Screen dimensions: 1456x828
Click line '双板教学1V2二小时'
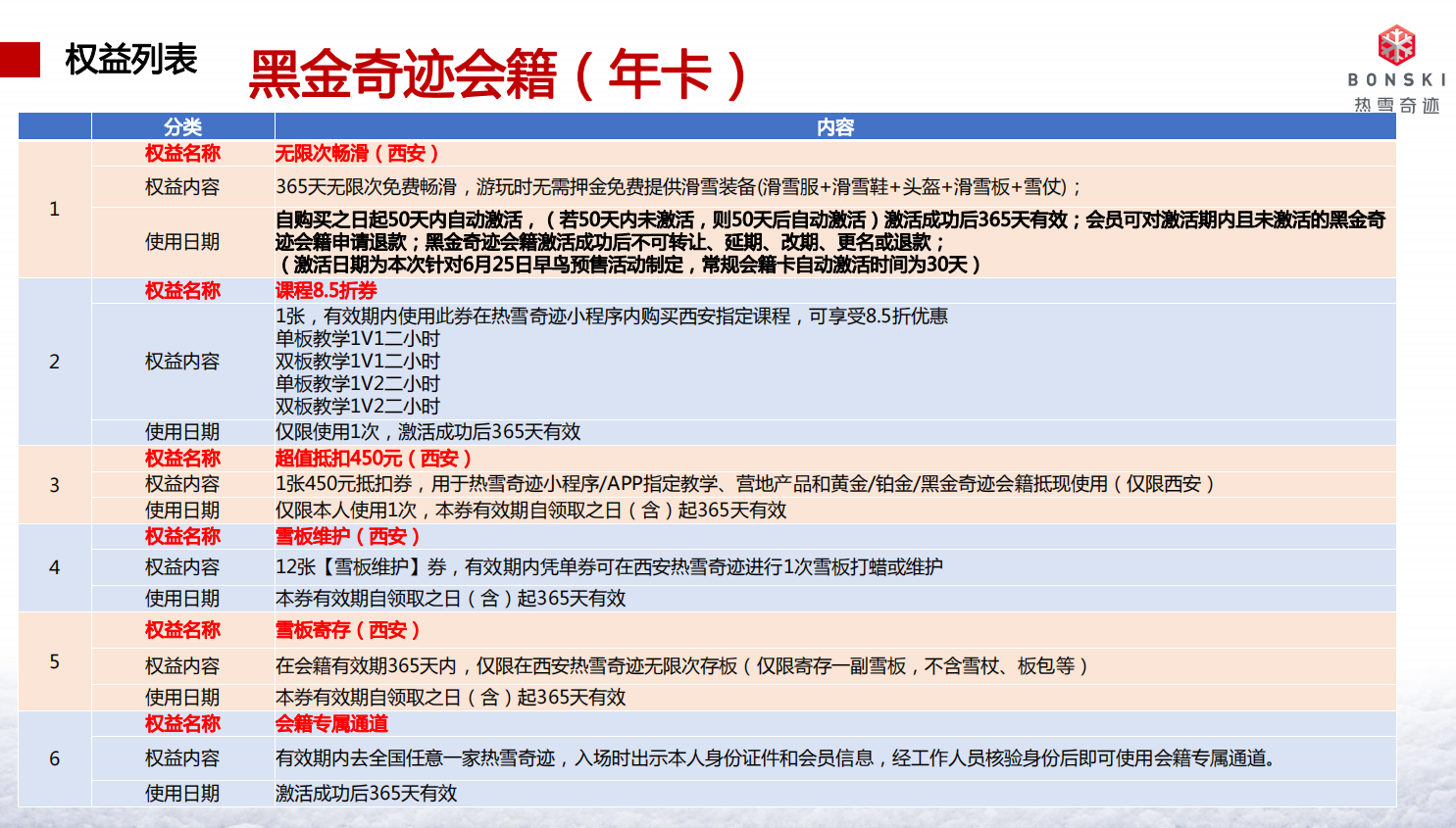(x=358, y=406)
